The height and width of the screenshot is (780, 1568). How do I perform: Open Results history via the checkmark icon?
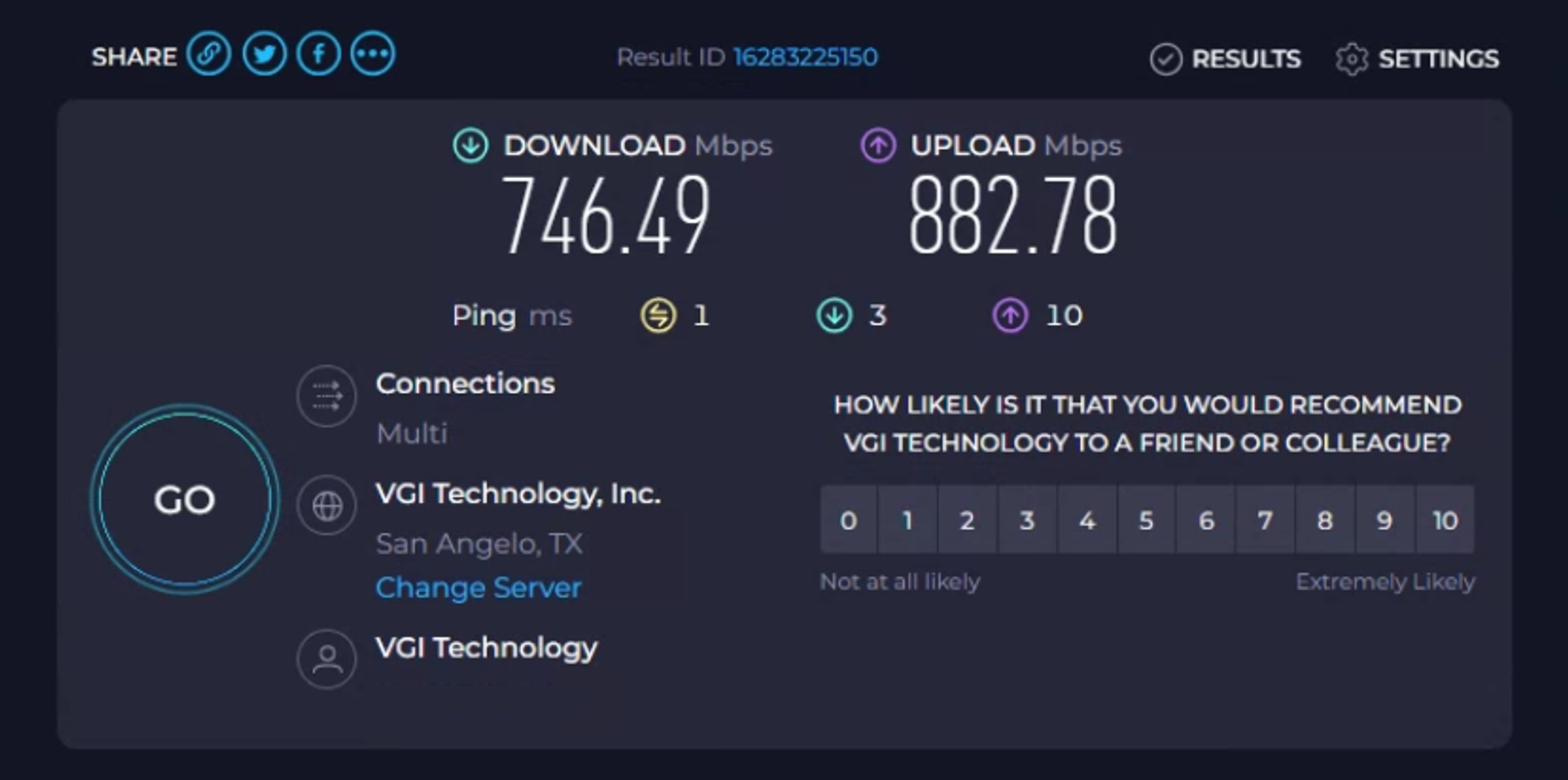(1165, 60)
